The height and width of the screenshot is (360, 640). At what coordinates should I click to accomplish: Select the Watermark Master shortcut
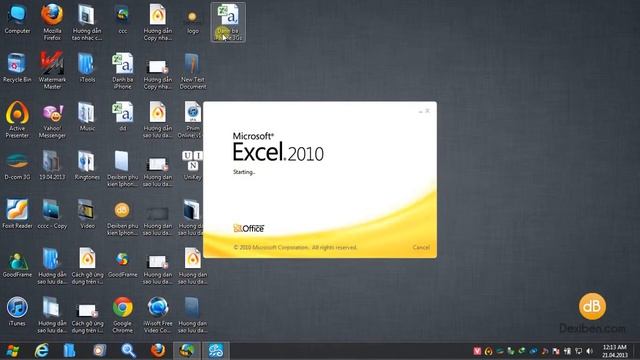52,71
